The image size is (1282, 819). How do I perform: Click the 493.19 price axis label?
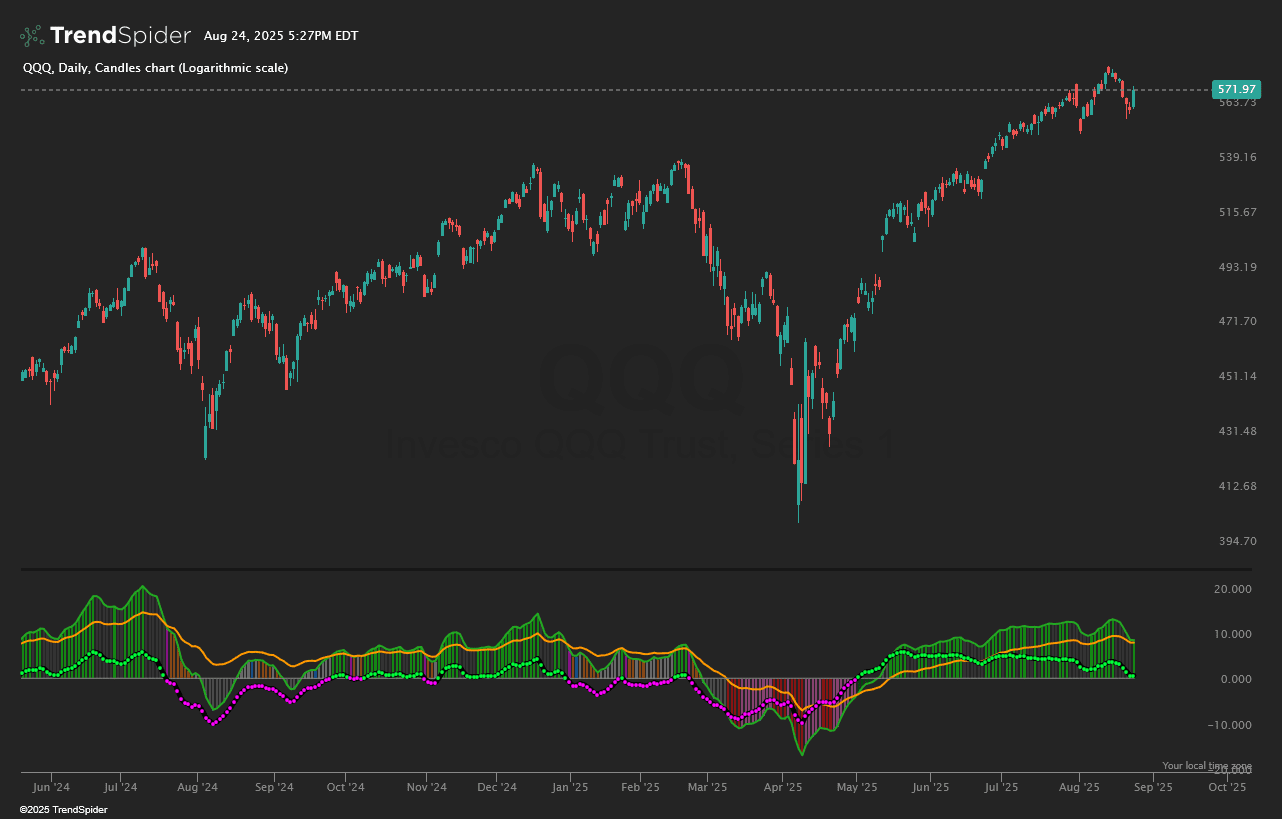coord(1236,267)
